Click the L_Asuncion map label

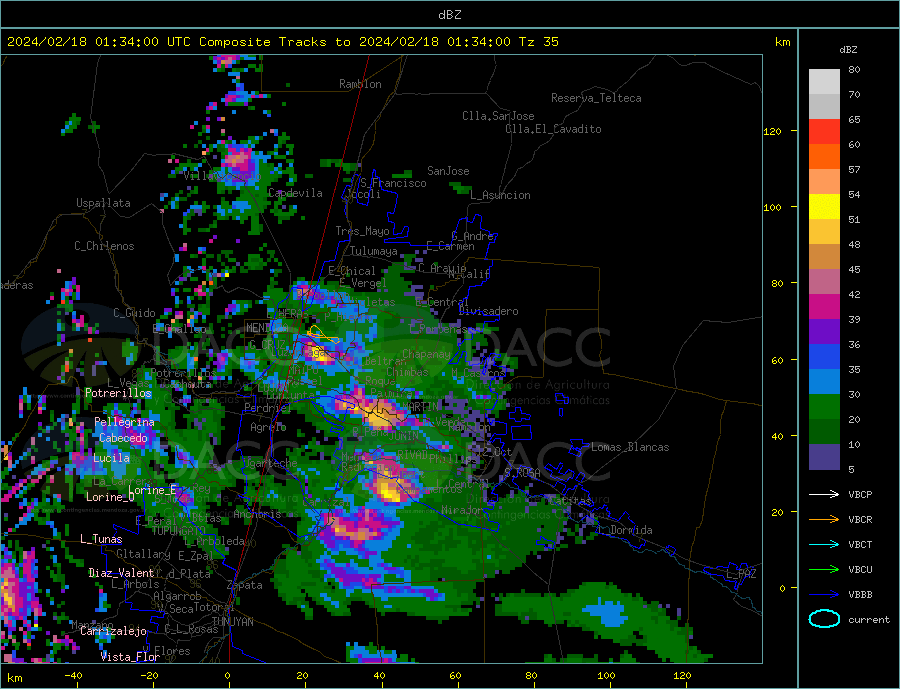pyautogui.click(x=501, y=195)
